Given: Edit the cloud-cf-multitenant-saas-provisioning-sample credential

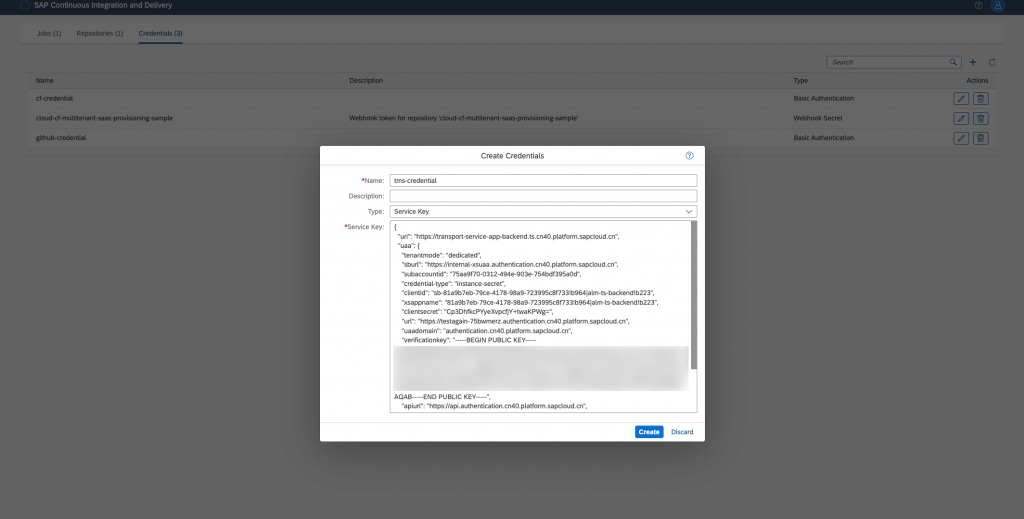Looking at the screenshot, I should [961, 118].
